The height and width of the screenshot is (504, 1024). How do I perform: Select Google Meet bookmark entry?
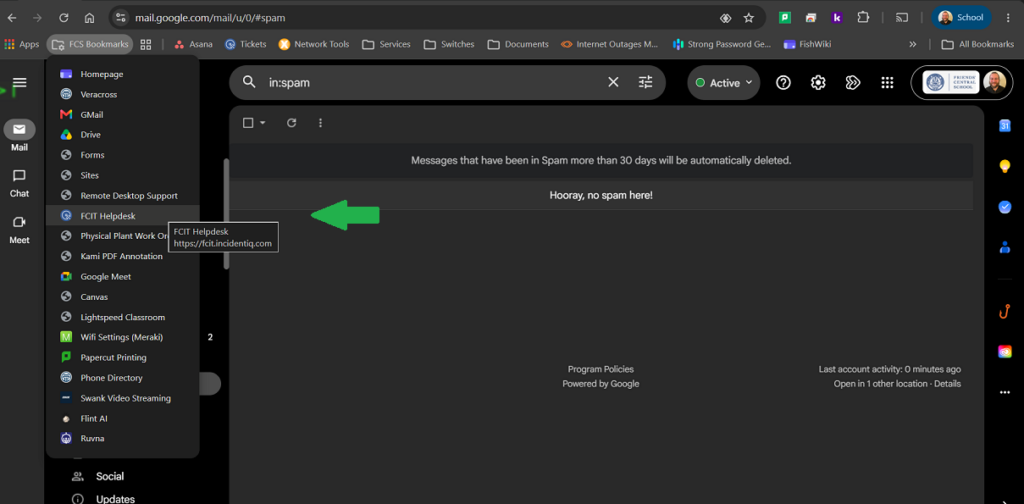pyautogui.click(x=123, y=277)
